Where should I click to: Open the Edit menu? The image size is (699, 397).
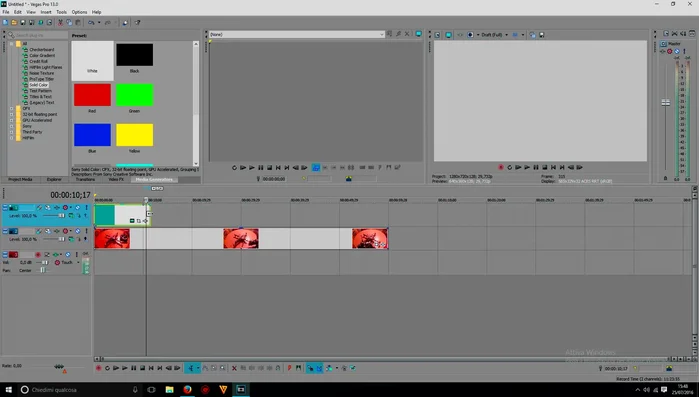[x=18, y=12]
